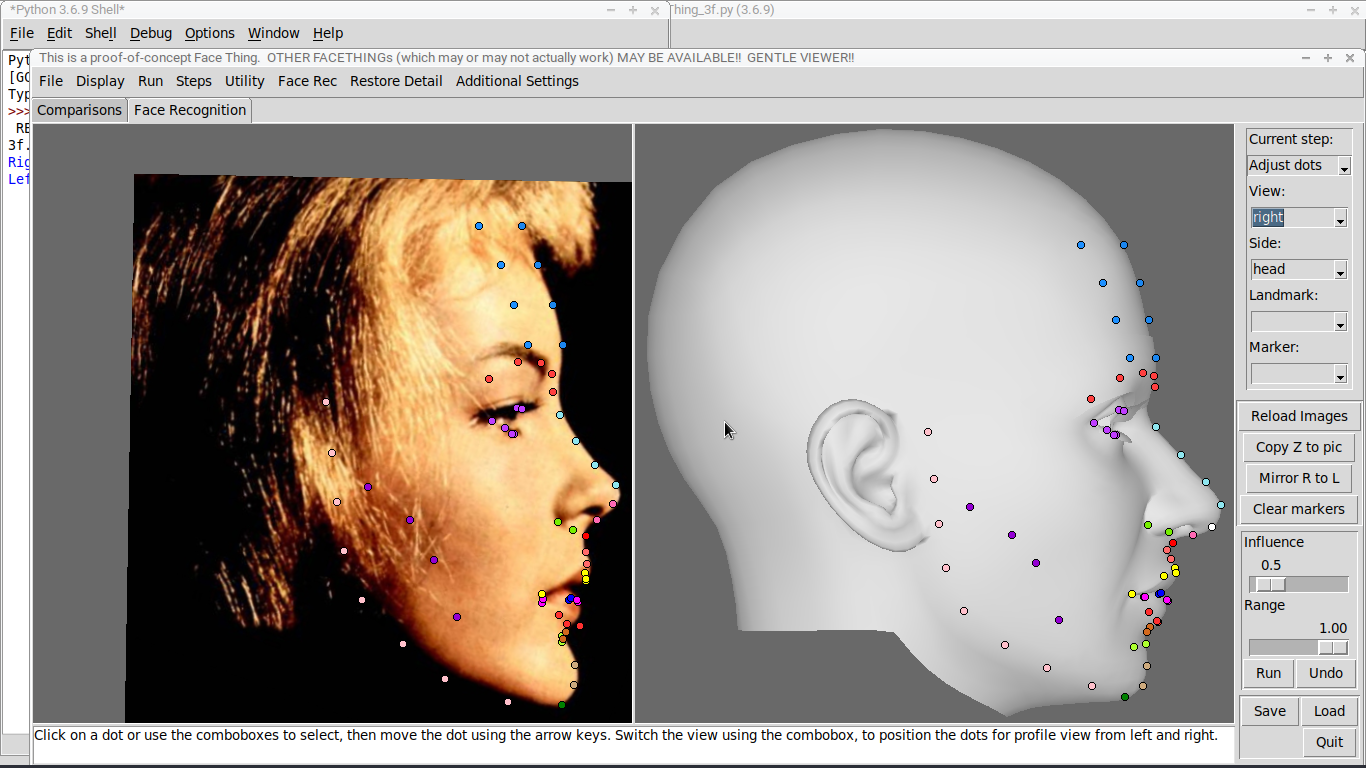Click the Undo button
This screenshot has width=1366, height=768.
1326,673
